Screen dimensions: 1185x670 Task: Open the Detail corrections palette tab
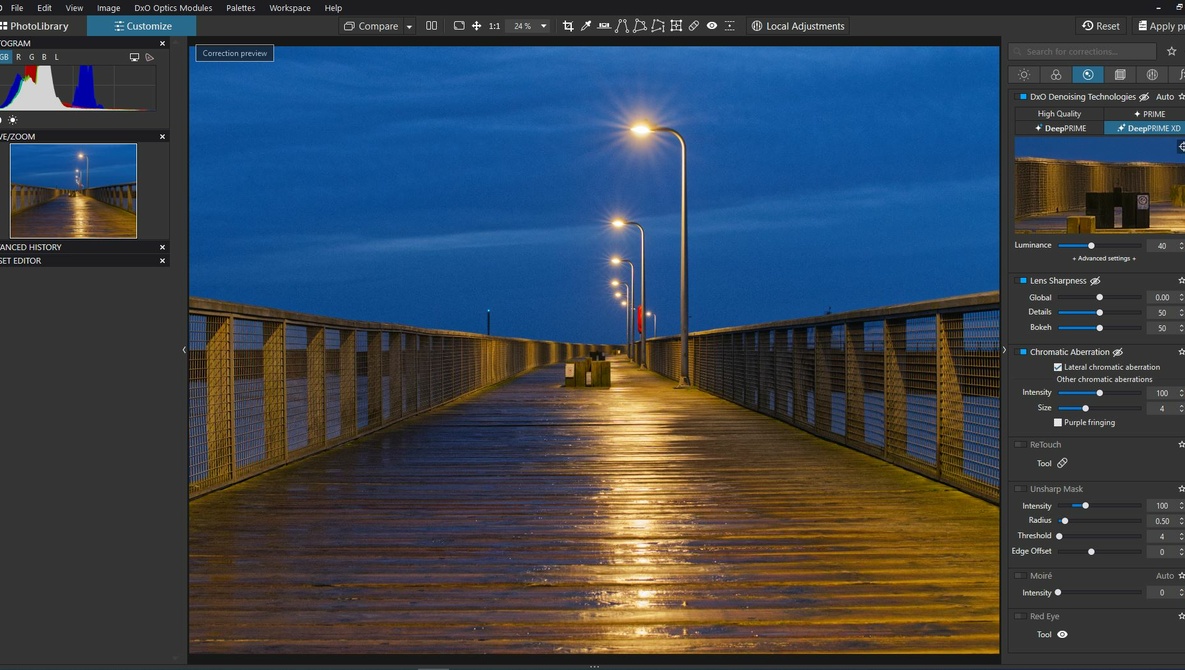pyautogui.click(x=1088, y=75)
